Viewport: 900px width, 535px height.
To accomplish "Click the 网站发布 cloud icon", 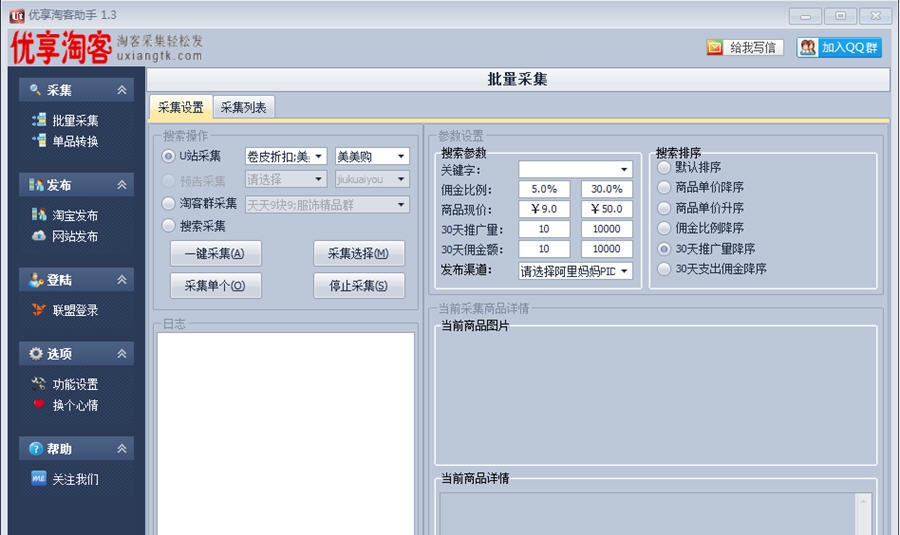I will [x=39, y=235].
